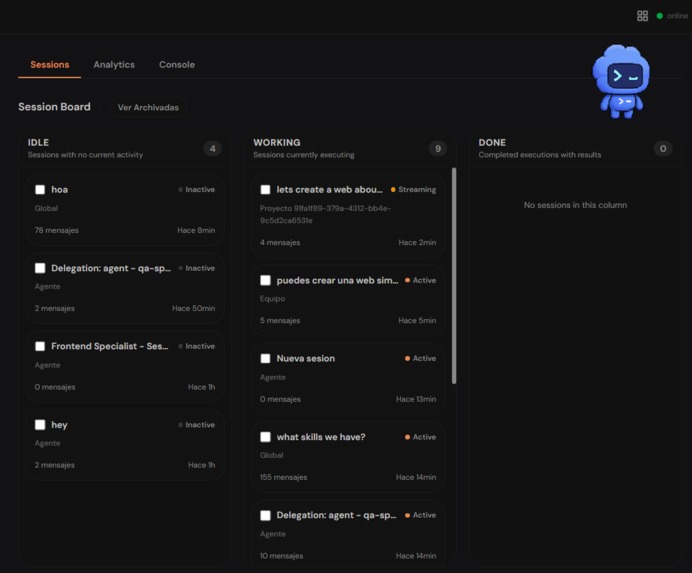Check the 'hoa' session checkbox
The height and width of the screenshot is (573, 692).
point(40,189)
